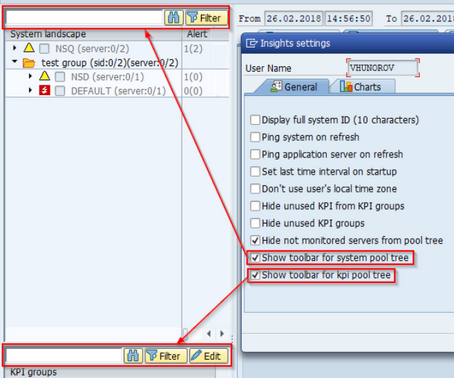The width and height of the screenshot is (454, 378).
Task: Expand the DEFAULT system node
Action: 30,90
